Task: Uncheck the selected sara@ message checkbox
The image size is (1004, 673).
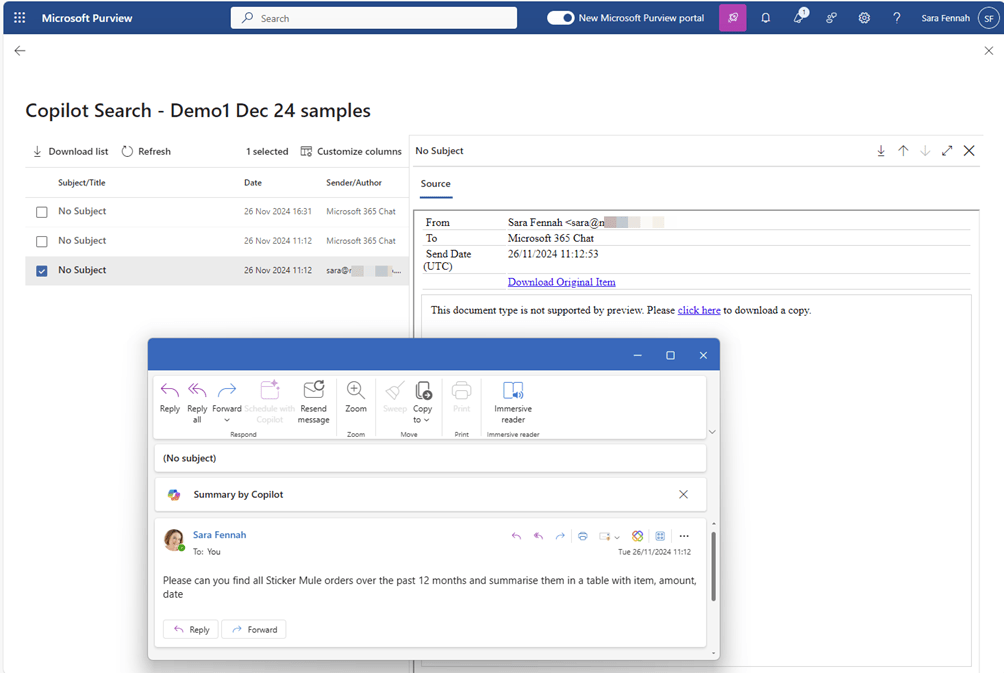Action: point(42,271)
